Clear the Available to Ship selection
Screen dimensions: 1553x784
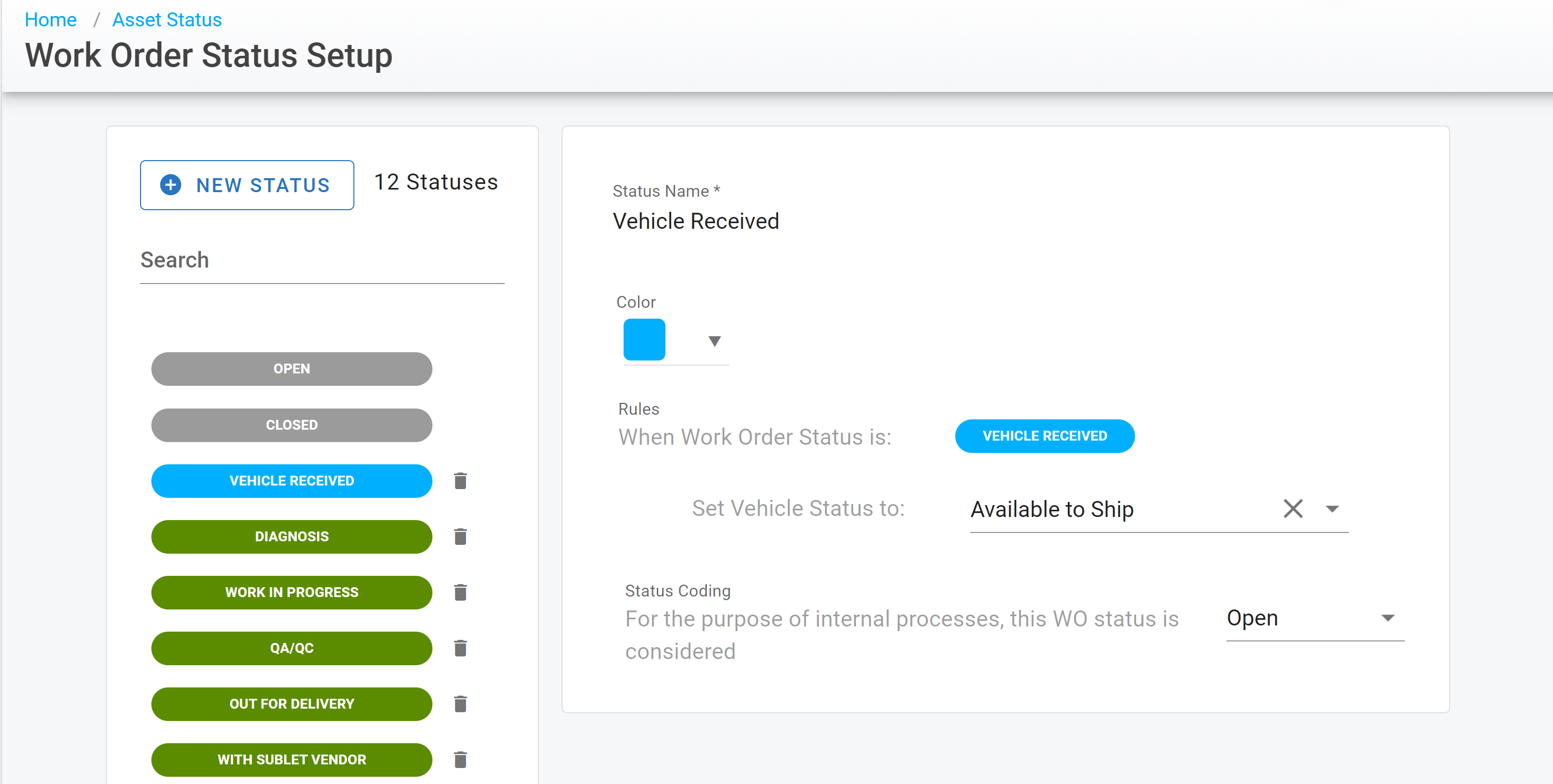click(1293, 508)
